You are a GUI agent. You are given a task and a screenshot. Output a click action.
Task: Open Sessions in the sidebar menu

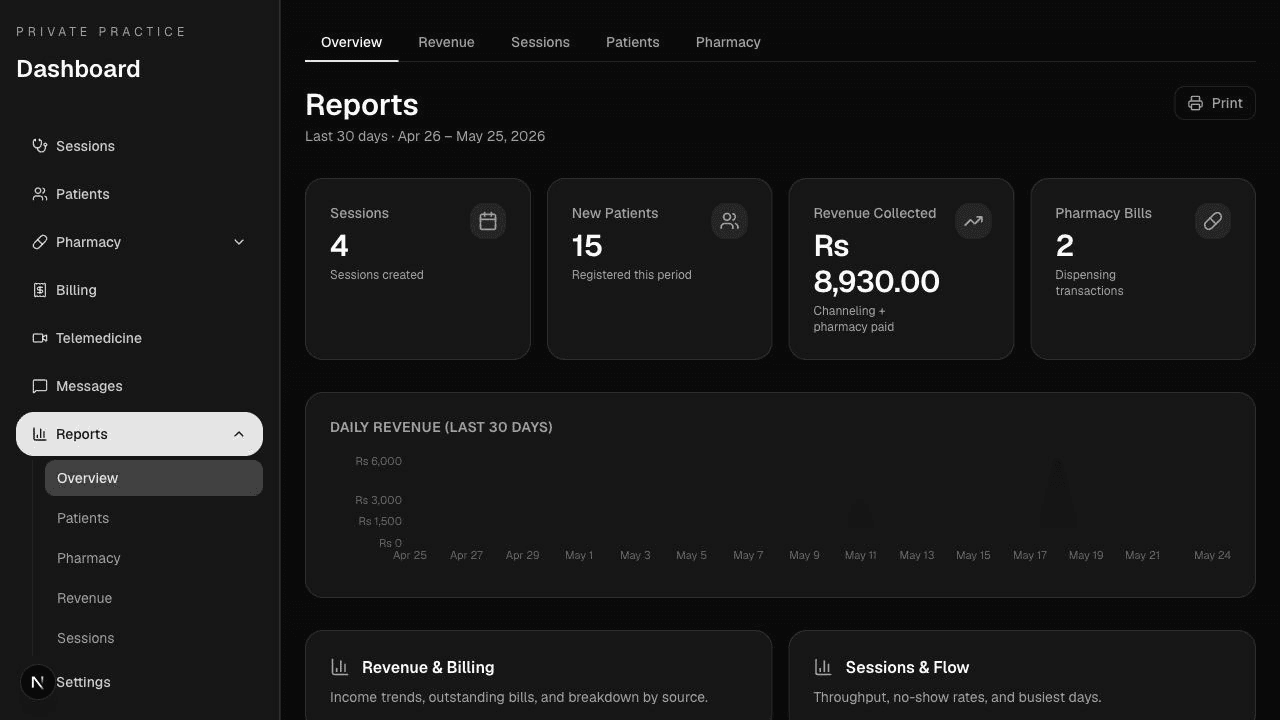click(x=139, y=146)
